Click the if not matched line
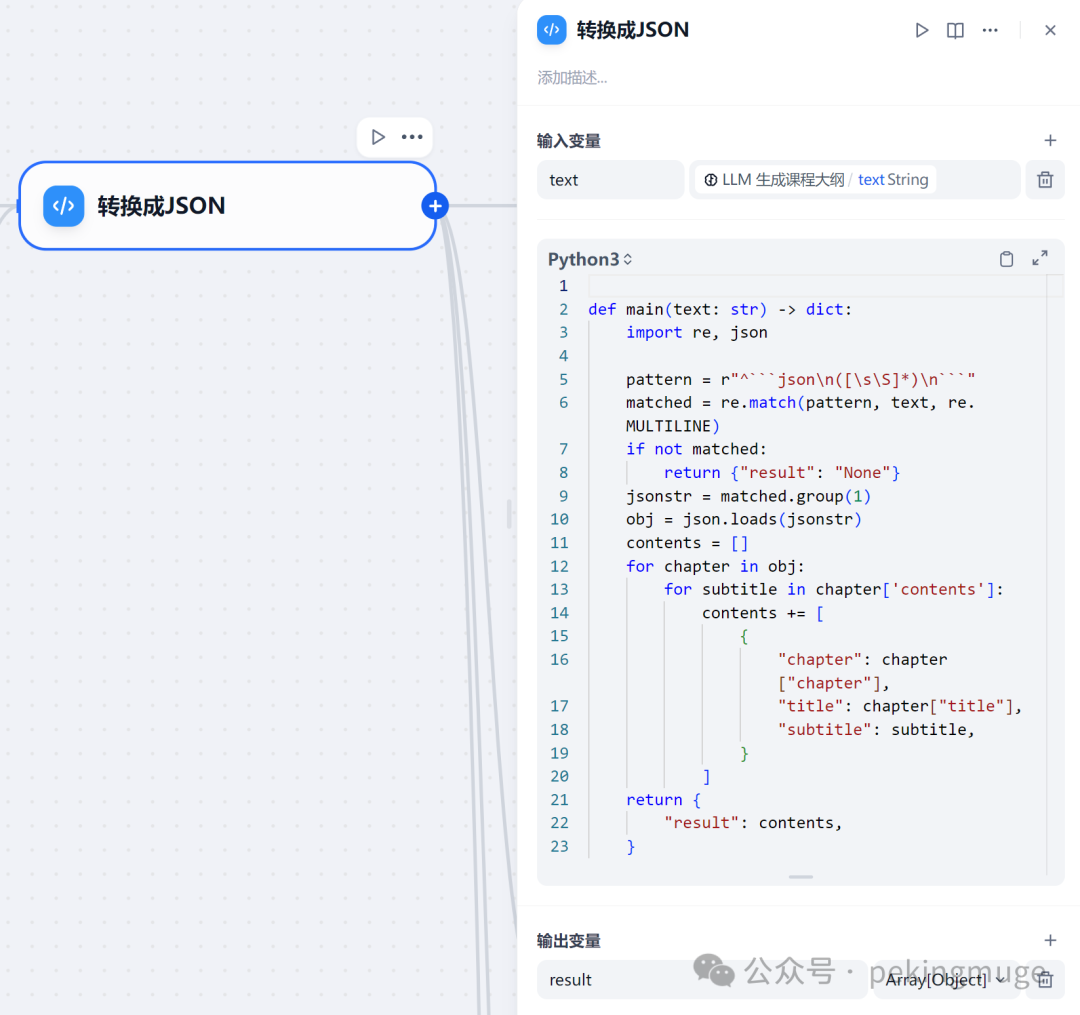The width and height of the screenshot is (1080, 1015). pos(696,450)
